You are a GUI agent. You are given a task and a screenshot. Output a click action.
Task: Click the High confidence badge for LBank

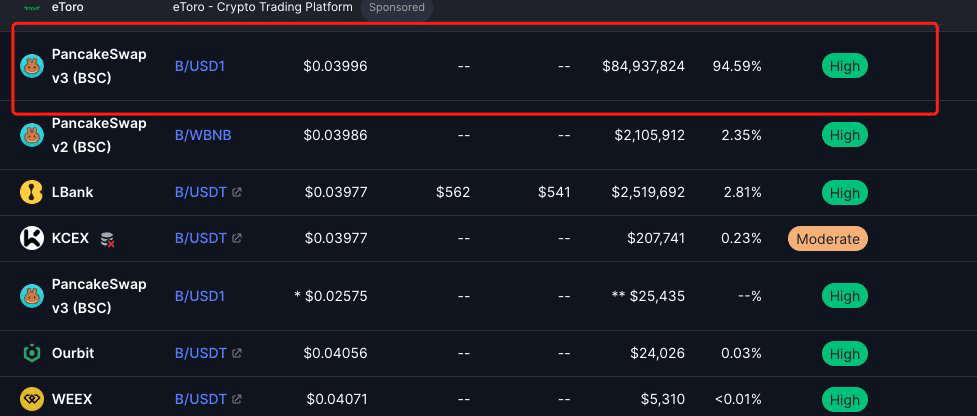(x=844, y=192)
